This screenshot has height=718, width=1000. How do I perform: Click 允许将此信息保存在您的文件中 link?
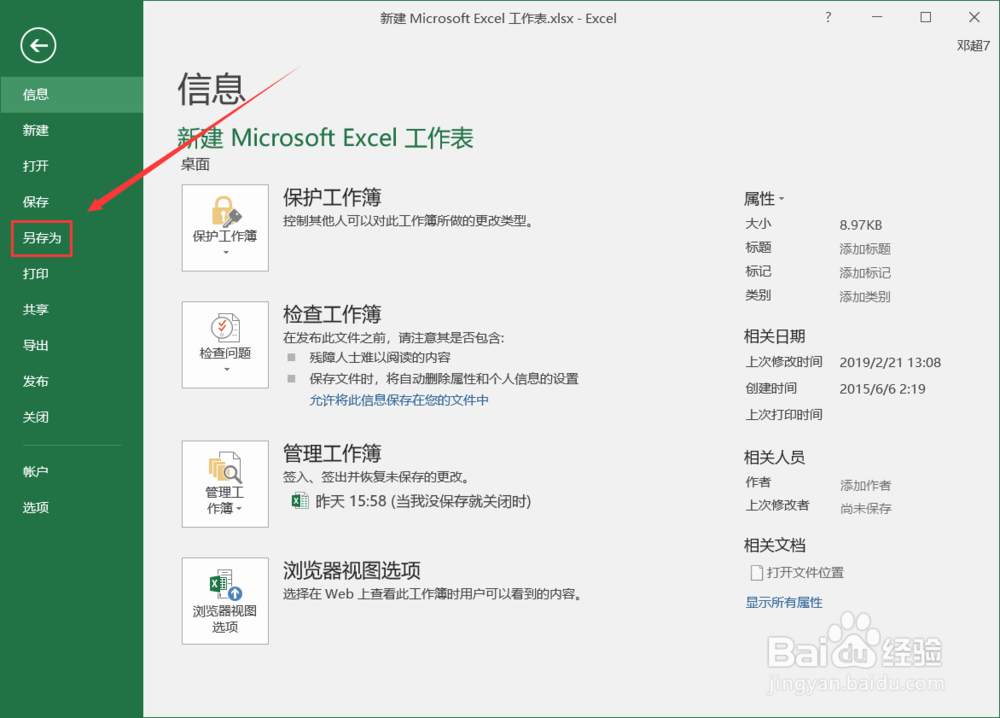tap(399, 400)
